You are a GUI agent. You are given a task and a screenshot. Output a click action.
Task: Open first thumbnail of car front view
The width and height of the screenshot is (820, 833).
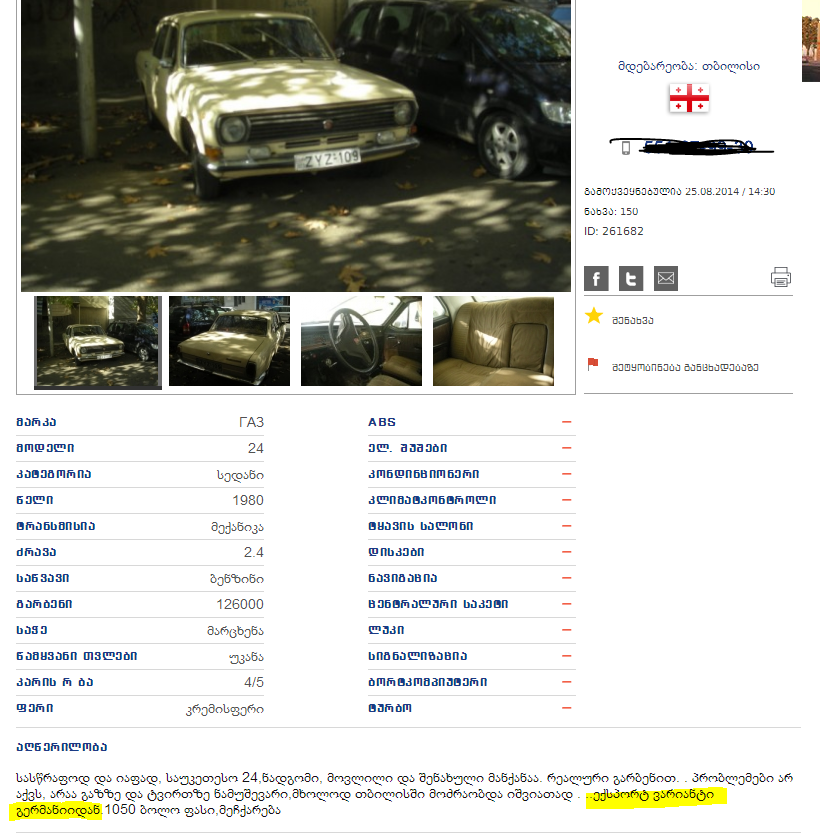pos(98,343)
